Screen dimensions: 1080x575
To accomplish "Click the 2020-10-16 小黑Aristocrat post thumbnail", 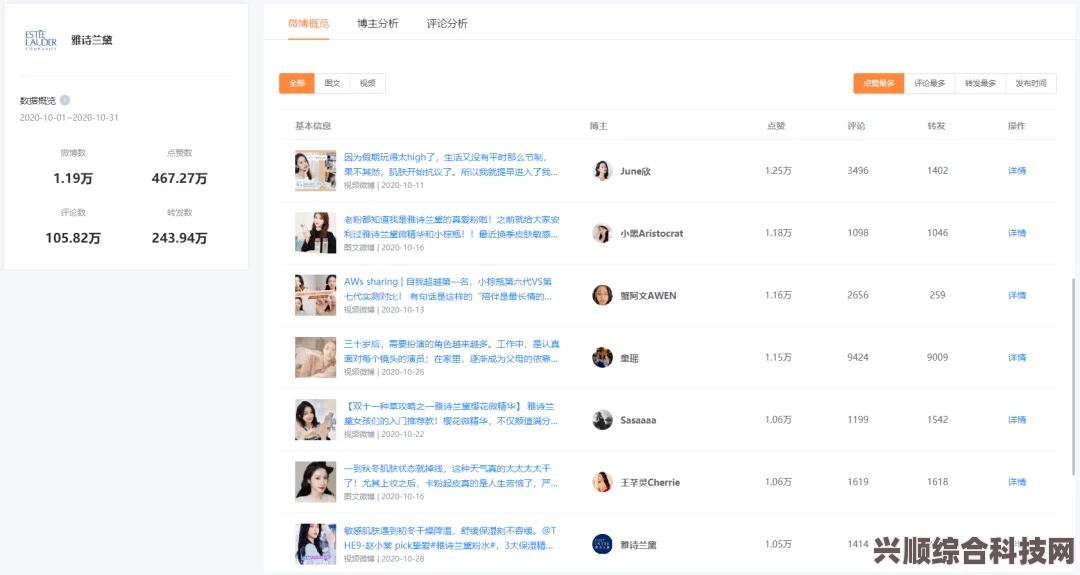I will click(315, 233).
